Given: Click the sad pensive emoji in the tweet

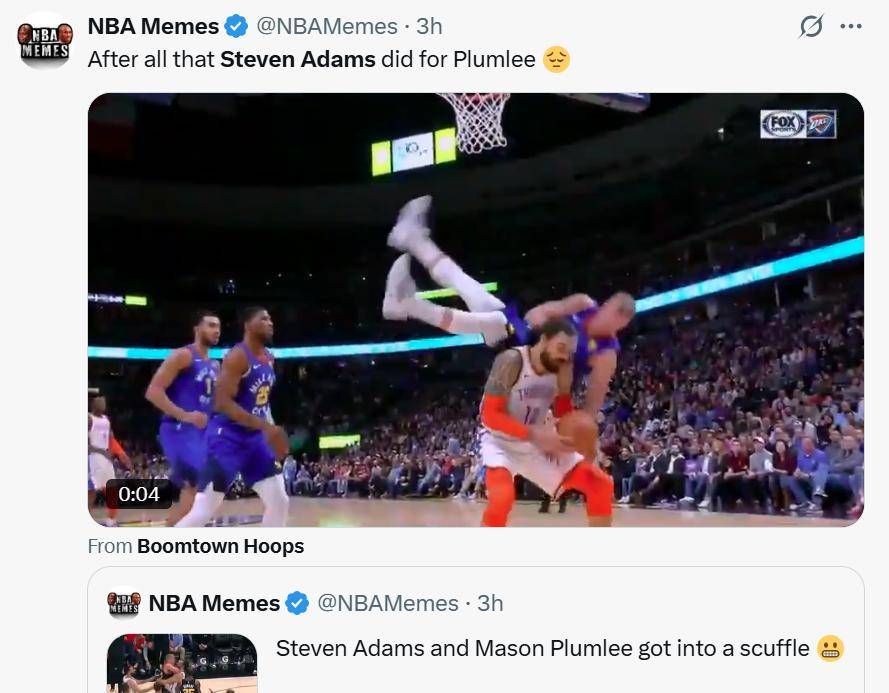Looking at the screenshot, I should (x=556, y=60).
